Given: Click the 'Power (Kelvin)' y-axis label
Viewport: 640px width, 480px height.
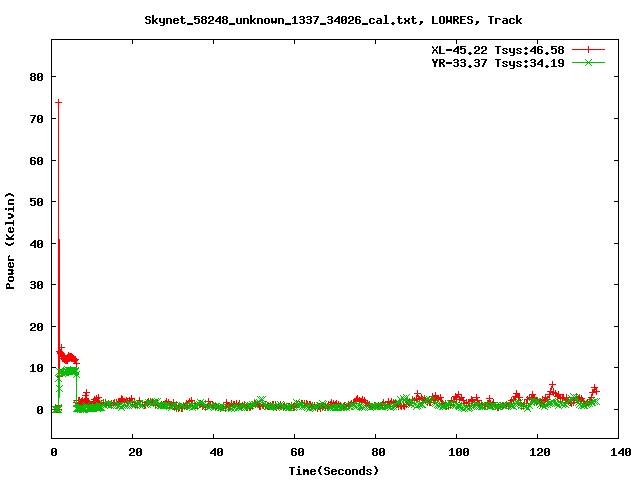Looking at the screenshot, I should (10, 241).
